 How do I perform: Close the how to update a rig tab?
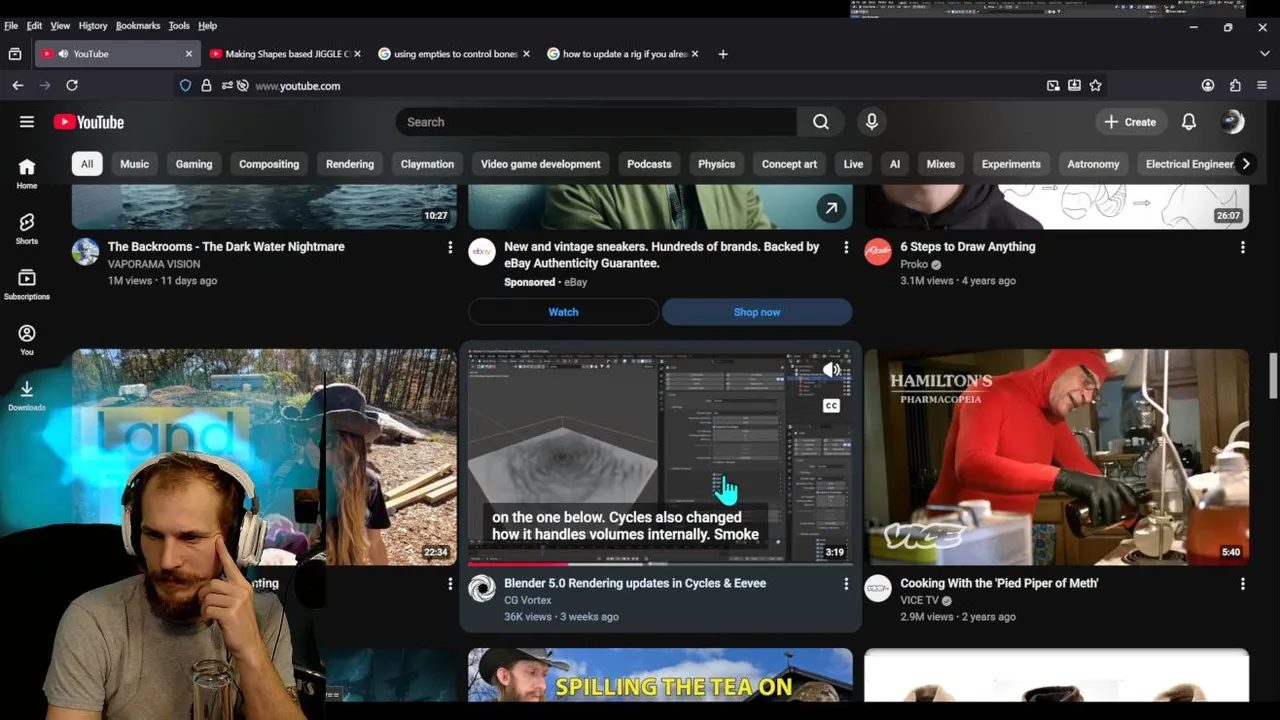(695, 54)
